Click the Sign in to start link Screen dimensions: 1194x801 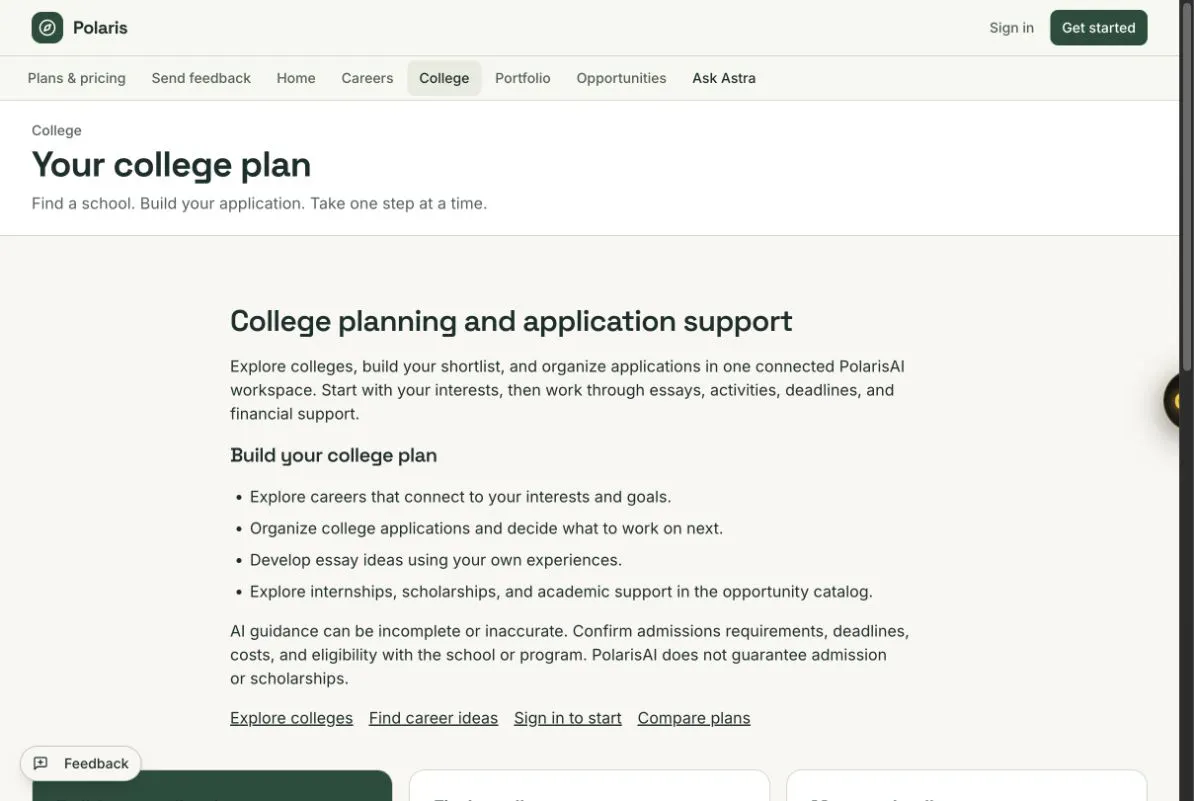tap(567, 718)
